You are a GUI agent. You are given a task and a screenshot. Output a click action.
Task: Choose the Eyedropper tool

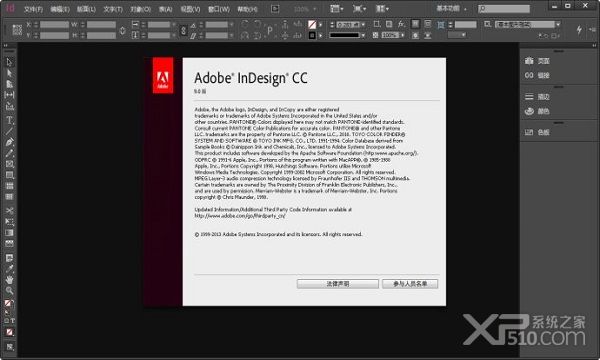click(10, 268)
